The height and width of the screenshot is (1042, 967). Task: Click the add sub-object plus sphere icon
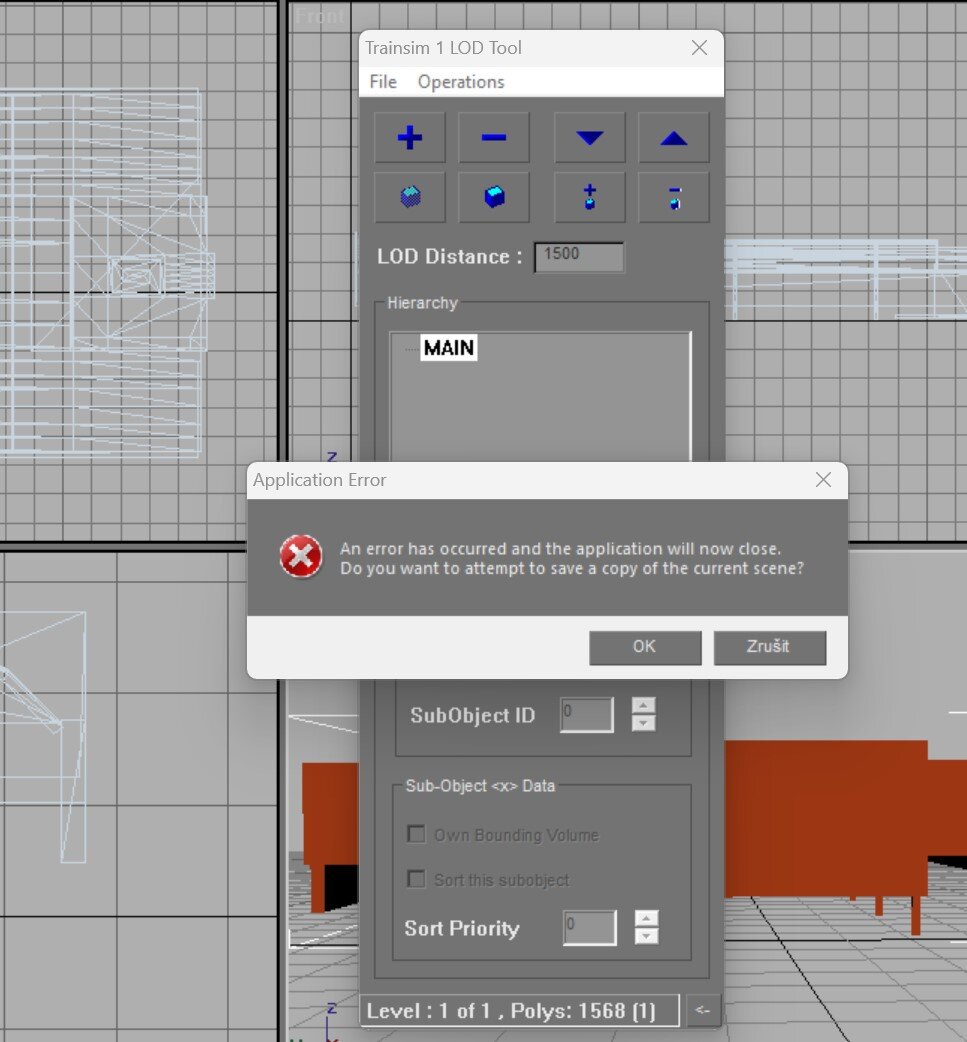point(590,197)
